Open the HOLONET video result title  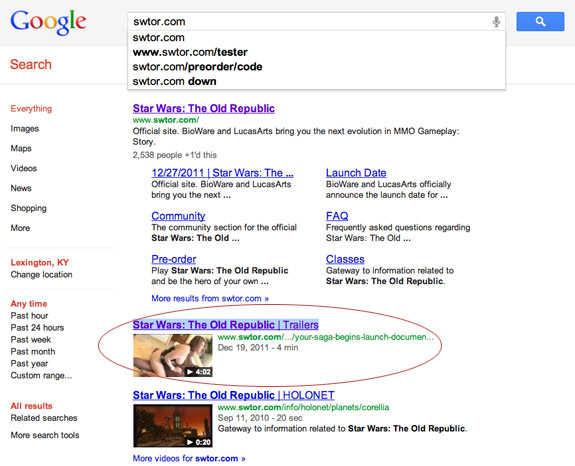[x=234, y=395]
